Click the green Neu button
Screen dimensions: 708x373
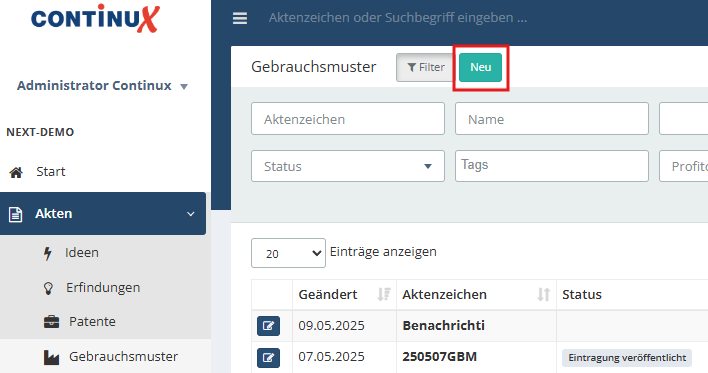click(x=480, y=67)
